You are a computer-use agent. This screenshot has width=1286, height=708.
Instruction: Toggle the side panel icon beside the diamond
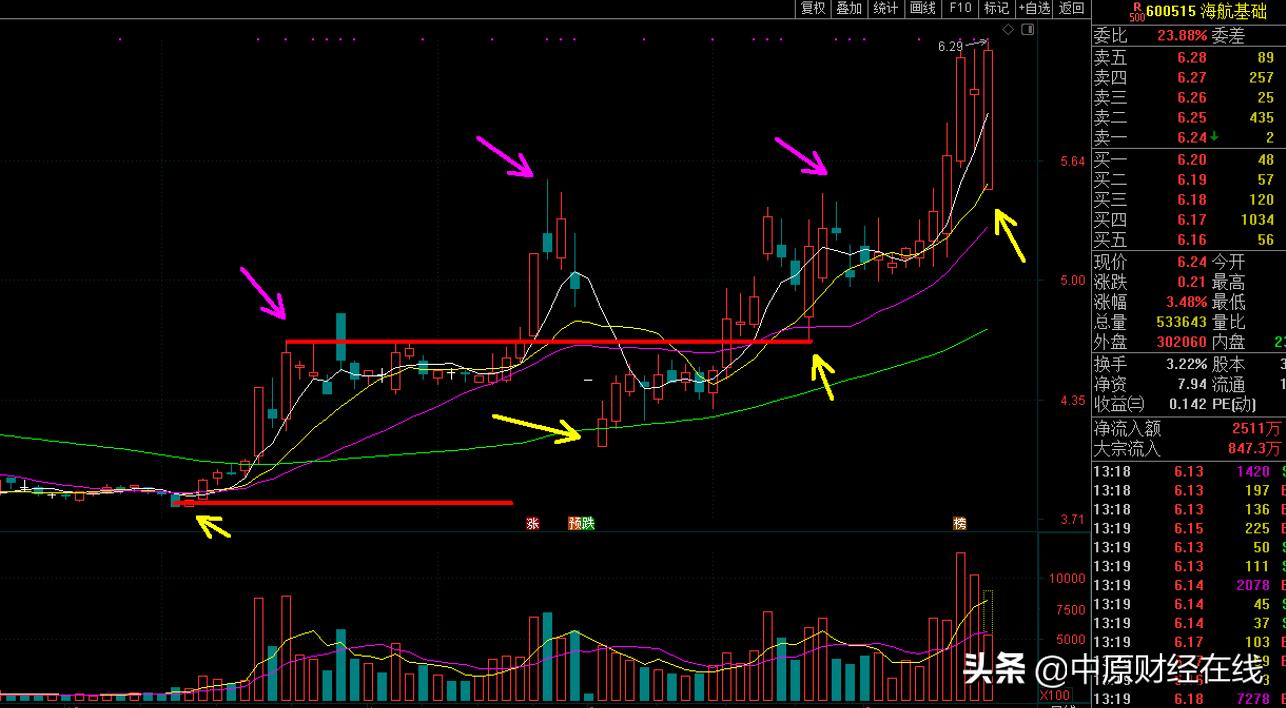pyautogui.click(x=1027, y=30)
